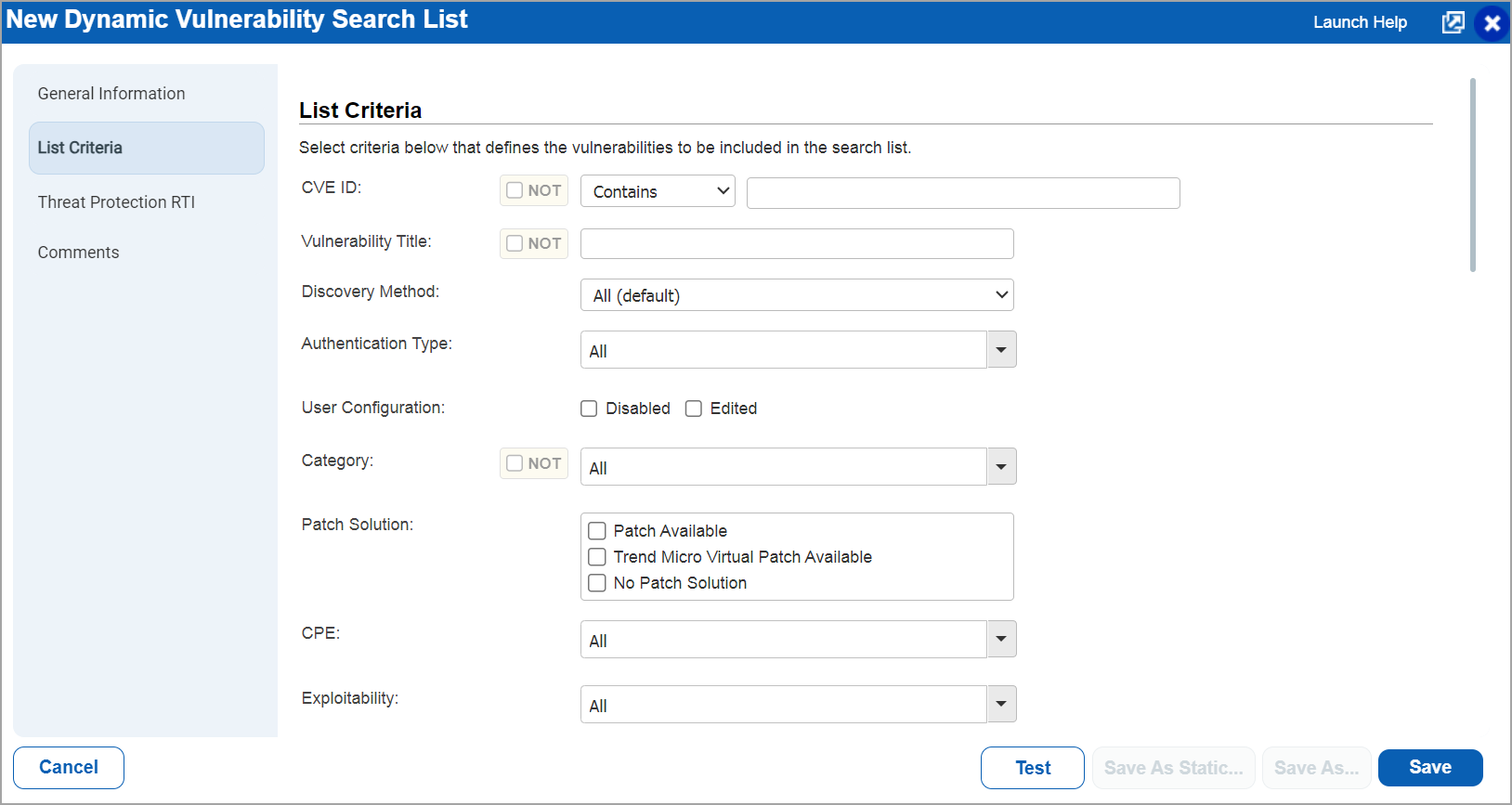This screenshot has width=1512, height=805.
Task: Open Authentication Type dropdown arrow
Action: [x=1001, y=350]
